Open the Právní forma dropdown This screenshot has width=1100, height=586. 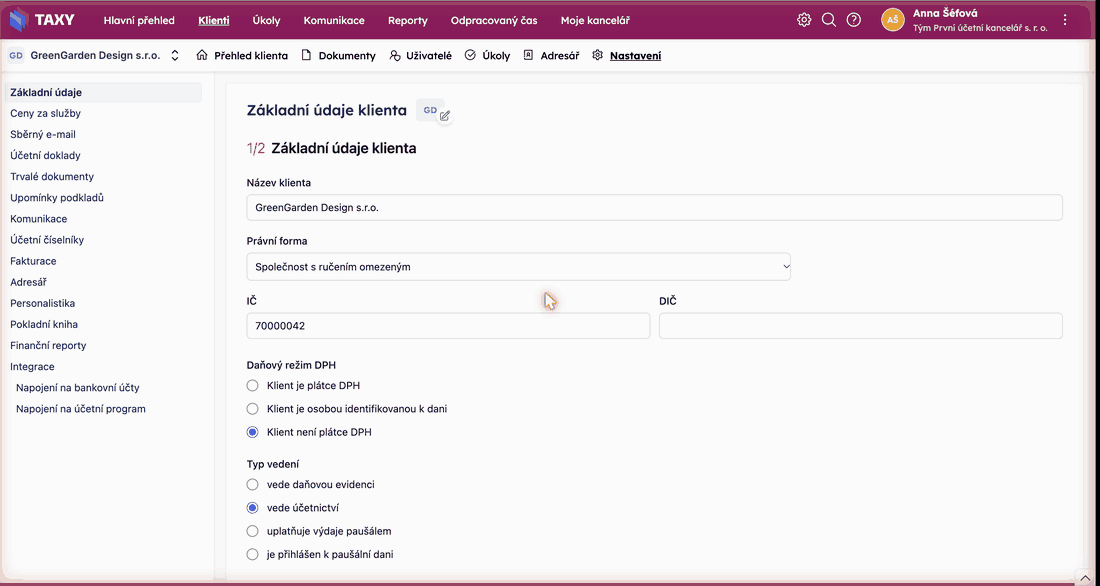click(x=518, y=267)
